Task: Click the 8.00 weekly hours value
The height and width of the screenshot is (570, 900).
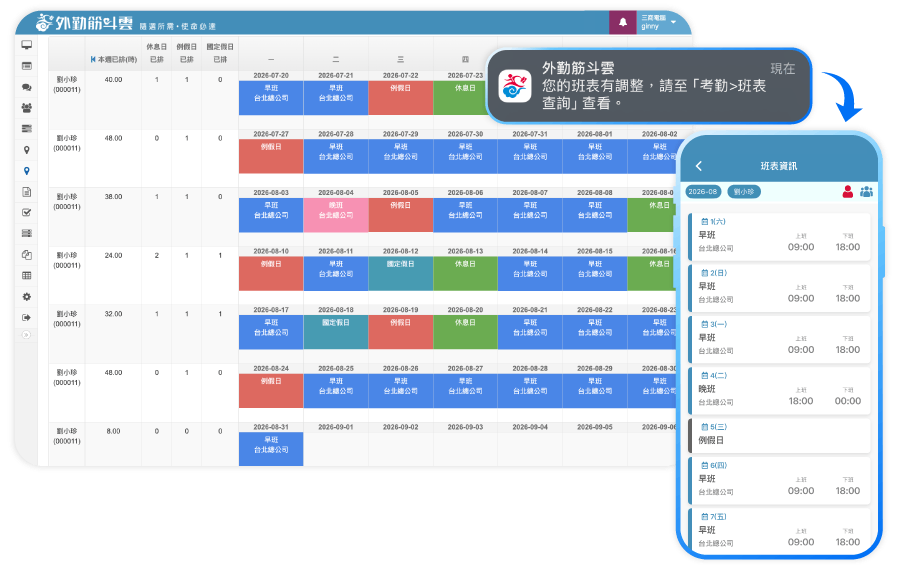Action: coord(113,431)
